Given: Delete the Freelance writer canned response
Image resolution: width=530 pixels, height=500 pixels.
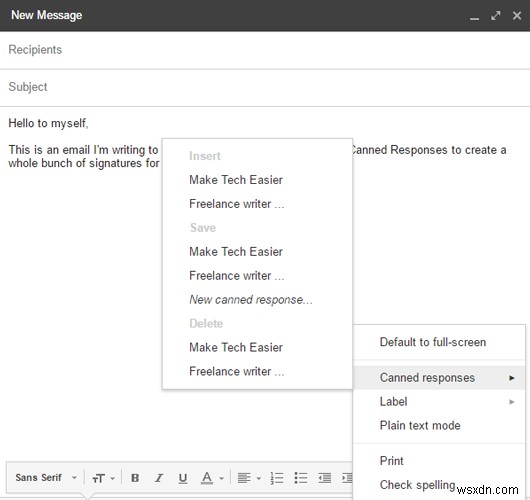Looking at the screenshot, I should (x=237, y=371).
